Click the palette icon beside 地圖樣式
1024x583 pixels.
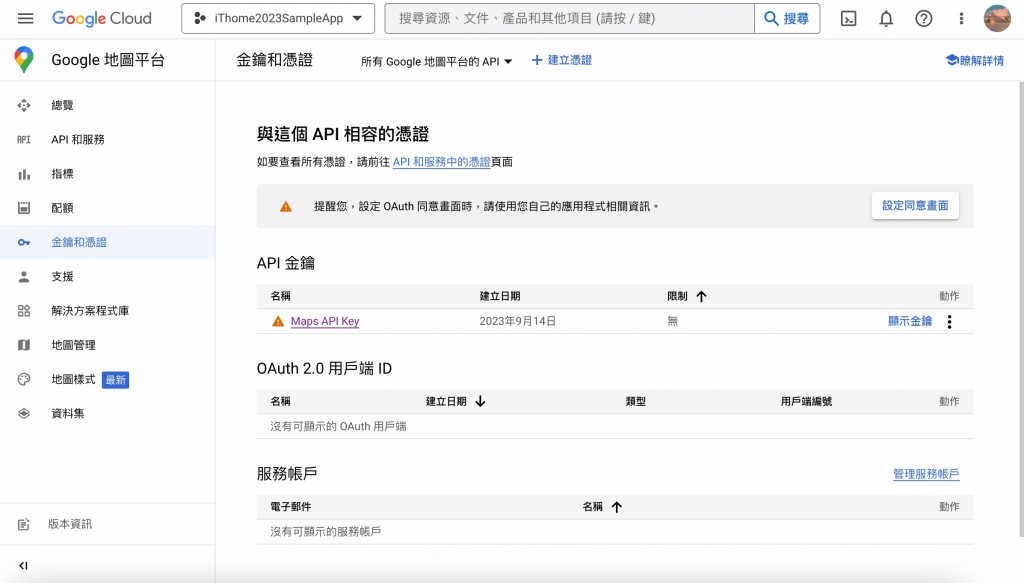pyautogui.click(x=24, y=379)
